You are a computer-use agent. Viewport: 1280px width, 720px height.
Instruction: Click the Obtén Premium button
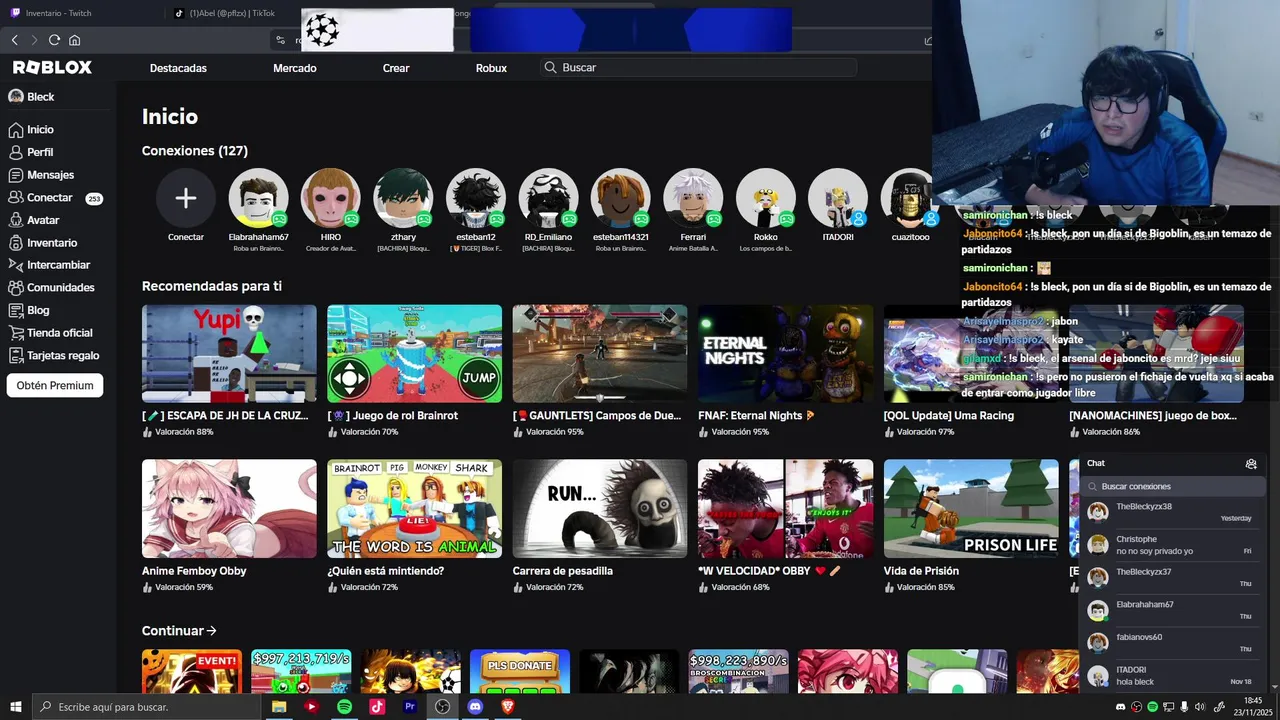(55, 385)
